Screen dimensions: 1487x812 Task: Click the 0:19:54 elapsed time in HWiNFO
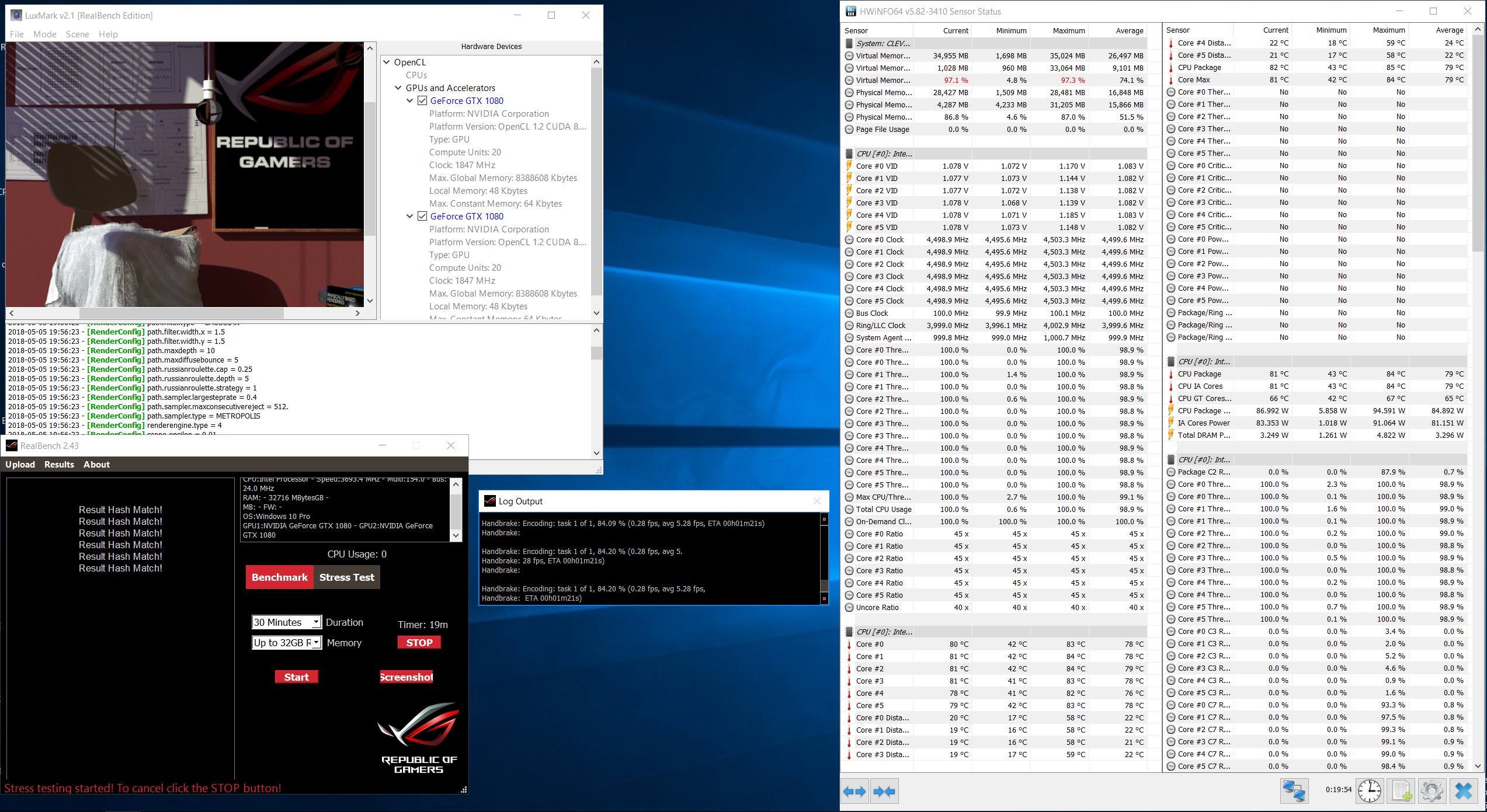1339,790
